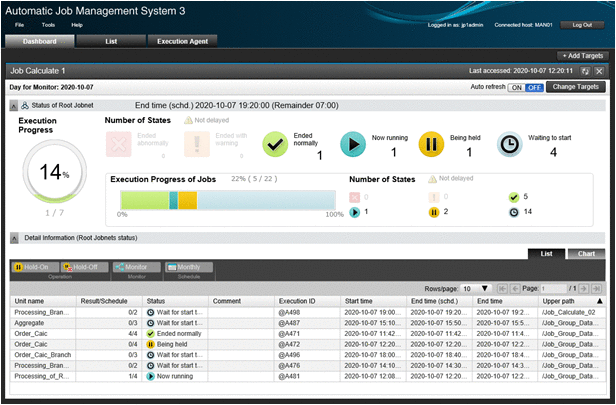The height and width of the screenshot is (405, 616).
Task: Click the Now running play icon
Action: click(354, 144)
